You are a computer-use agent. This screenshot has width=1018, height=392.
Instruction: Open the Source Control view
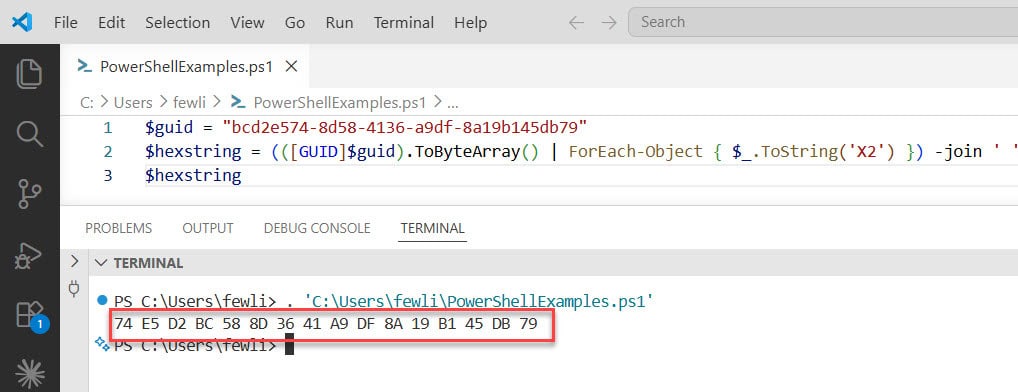(29, 193)
